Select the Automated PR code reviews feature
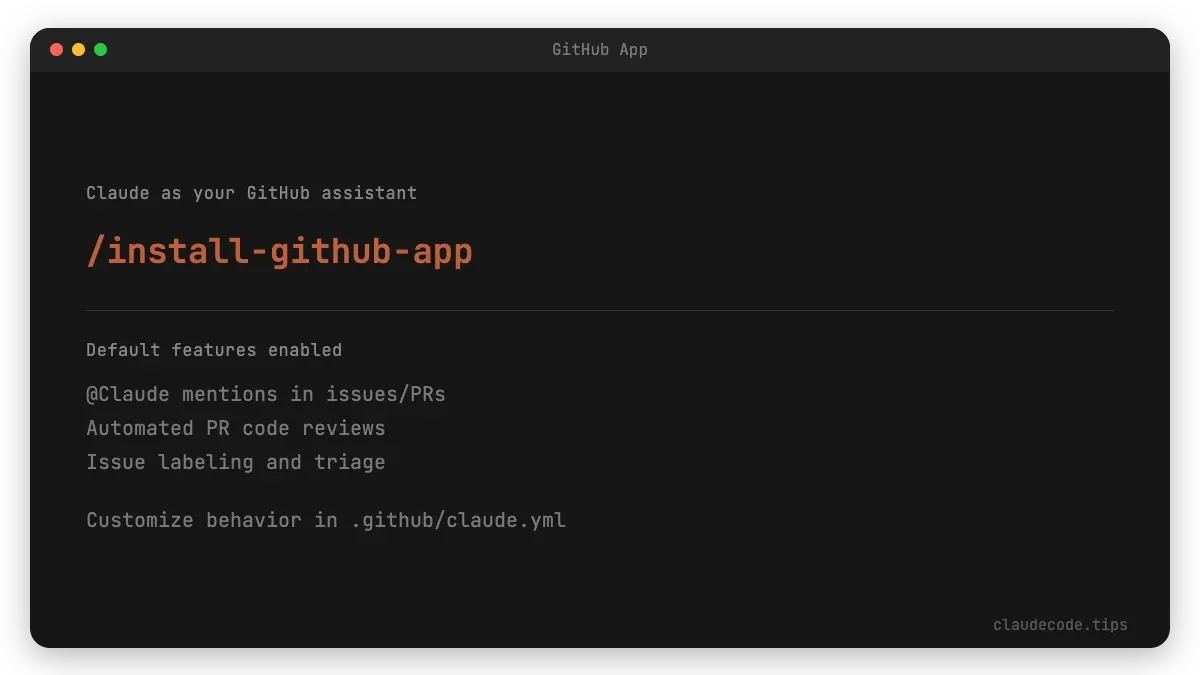 (236, 428)
